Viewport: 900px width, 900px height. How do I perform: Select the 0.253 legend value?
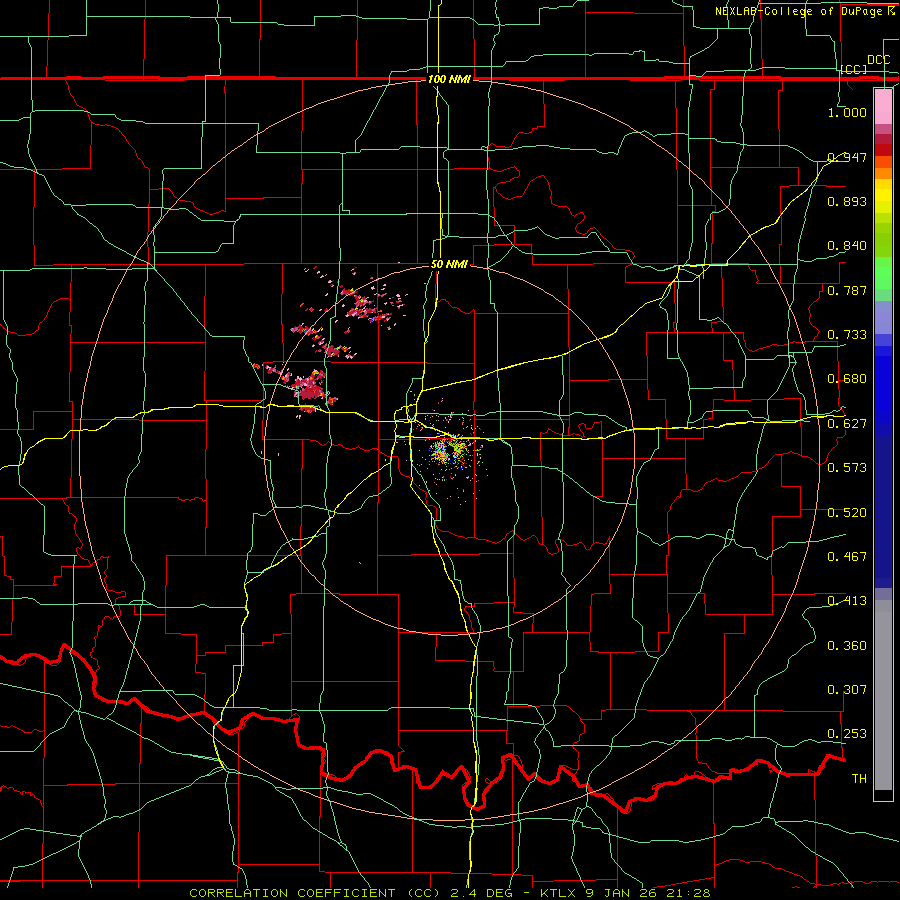(x=847, y=734)
